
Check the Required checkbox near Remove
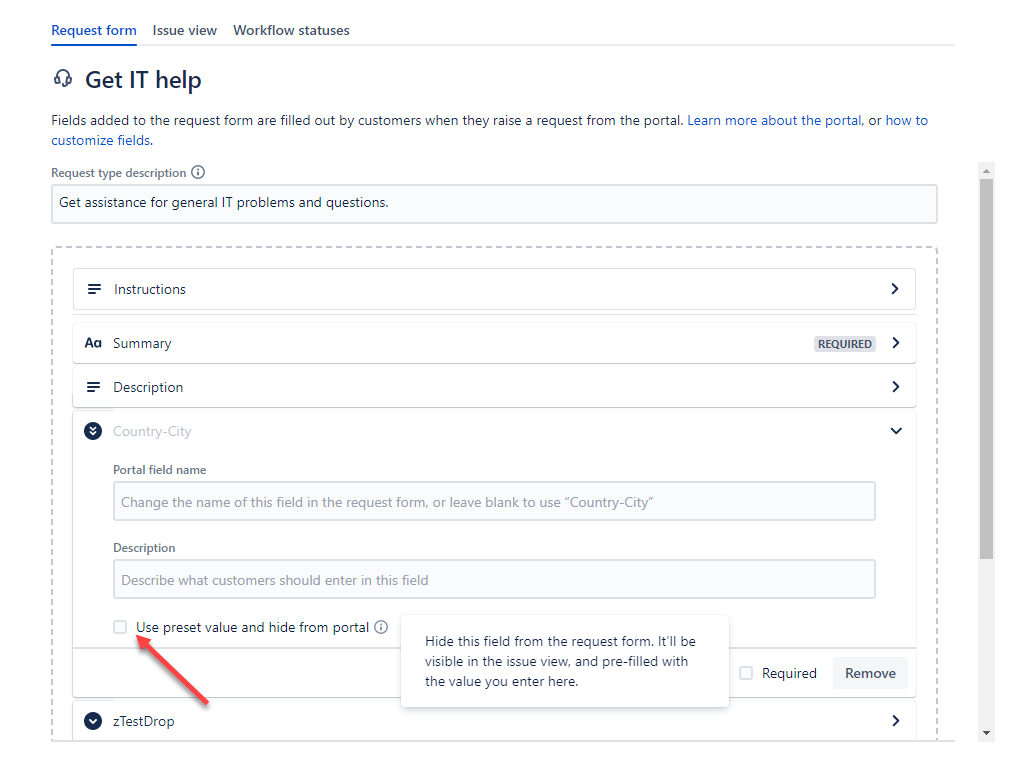(x=745, y=673)
